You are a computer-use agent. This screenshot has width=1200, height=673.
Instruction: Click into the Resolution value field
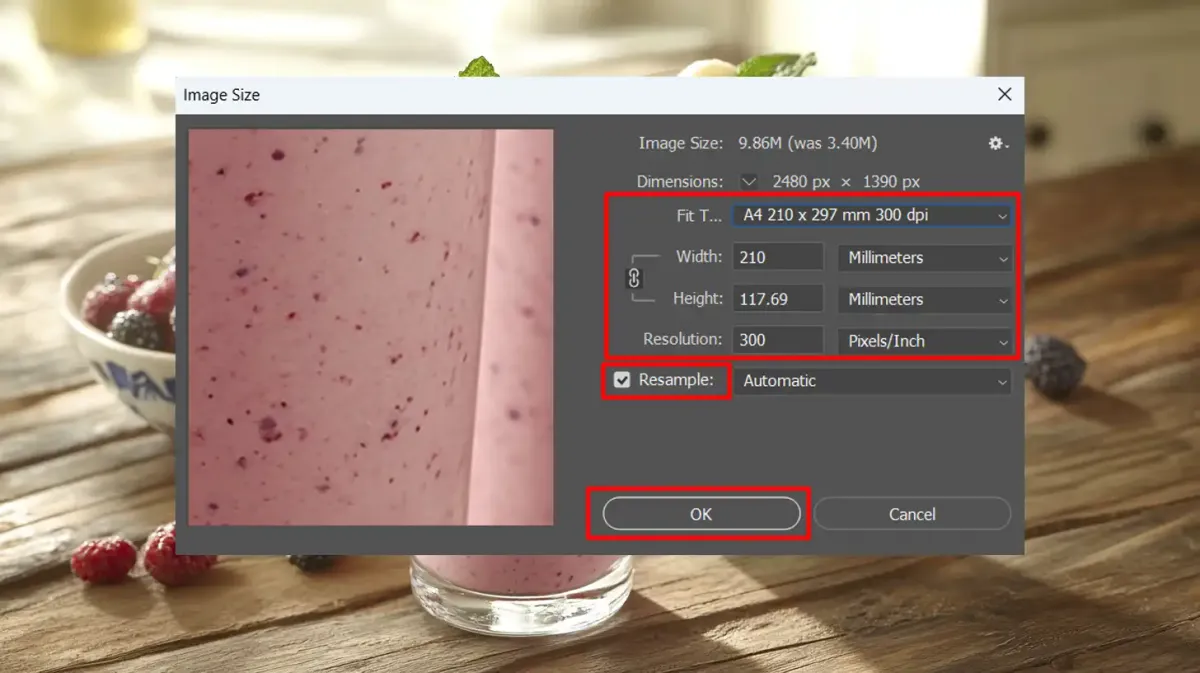pyautogui.click(x=778, y=340)
